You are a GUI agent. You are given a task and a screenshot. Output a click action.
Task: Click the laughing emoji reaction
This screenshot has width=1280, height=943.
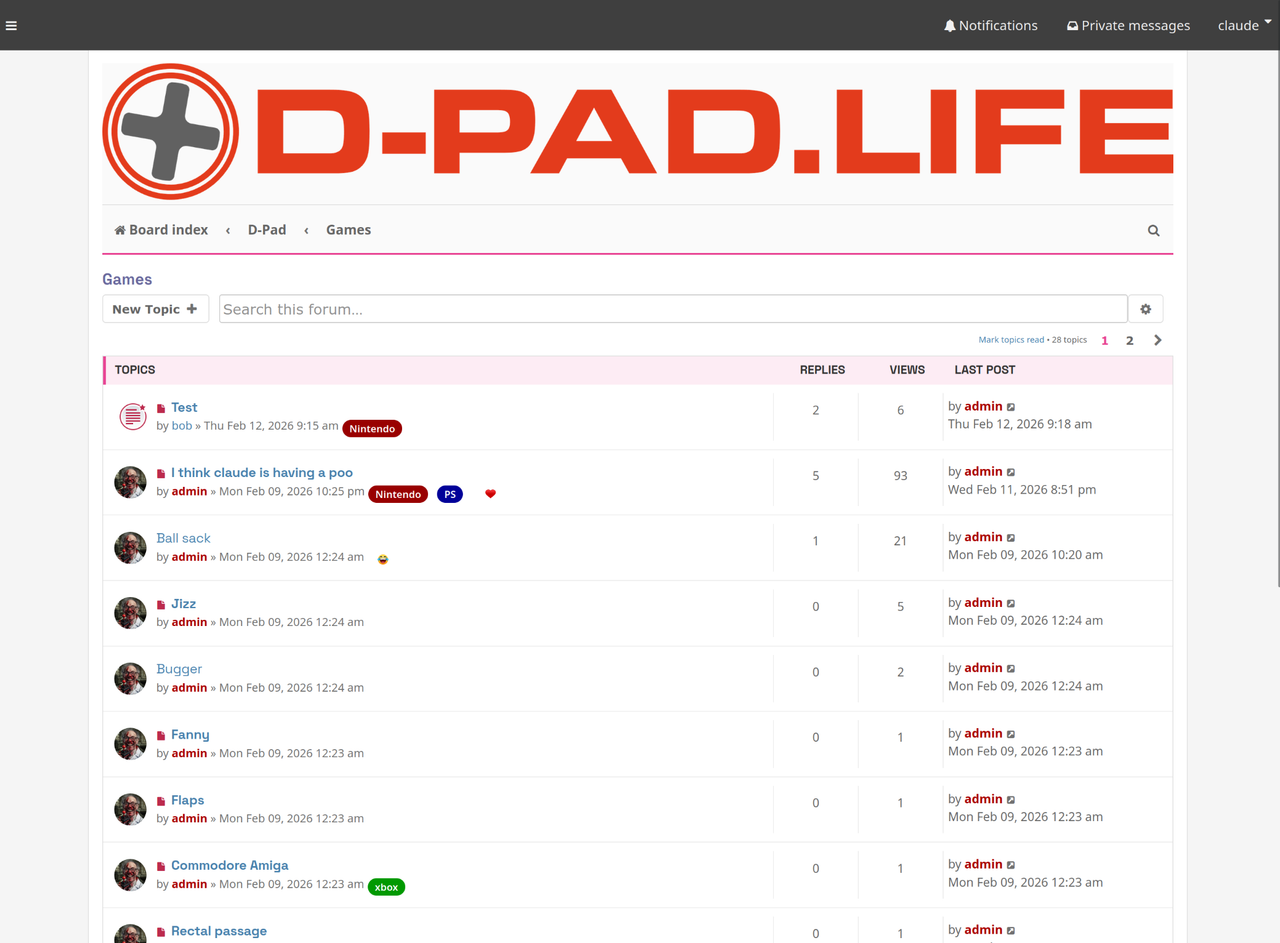(383, 559)
